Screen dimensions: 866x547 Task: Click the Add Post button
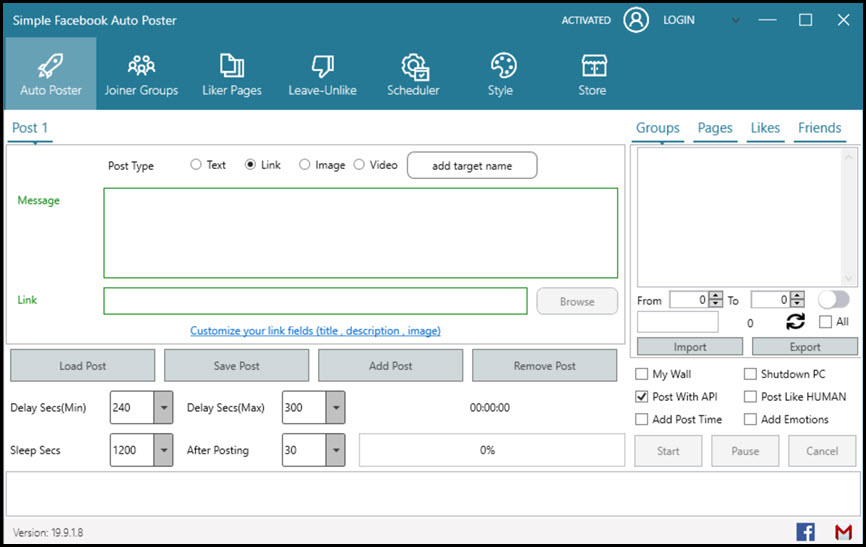(390, 365)
